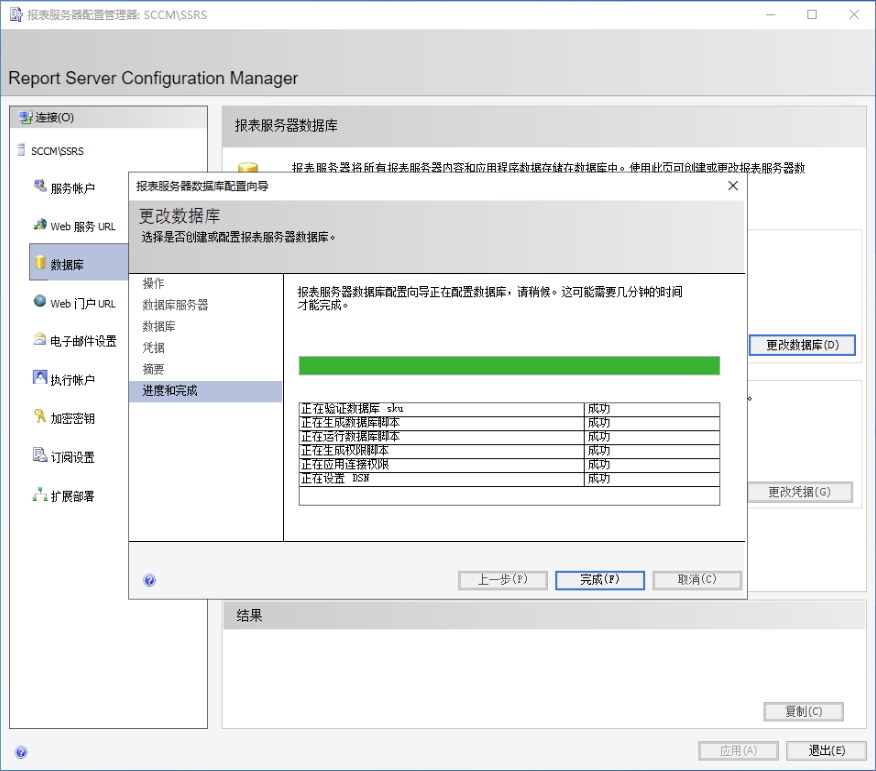Open Web 服务 URL page label

tap(83, 226)
